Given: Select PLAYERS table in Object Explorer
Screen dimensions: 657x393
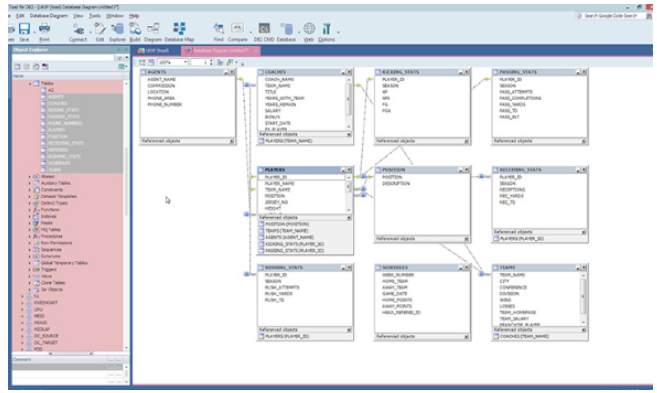Looking at the screenshot, I should tap(56, 130).
